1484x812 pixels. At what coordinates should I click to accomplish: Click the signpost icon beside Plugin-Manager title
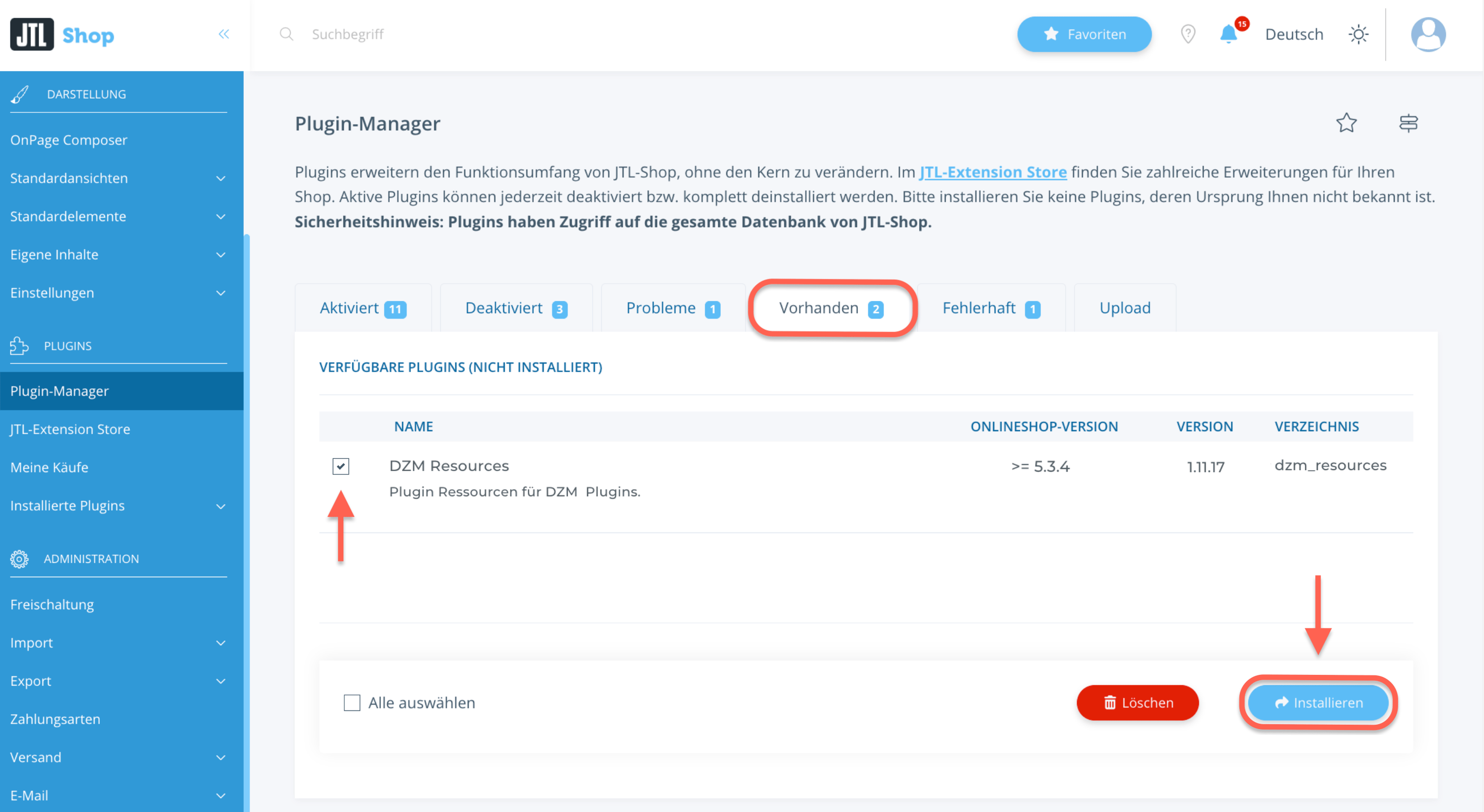[1408, 123]
